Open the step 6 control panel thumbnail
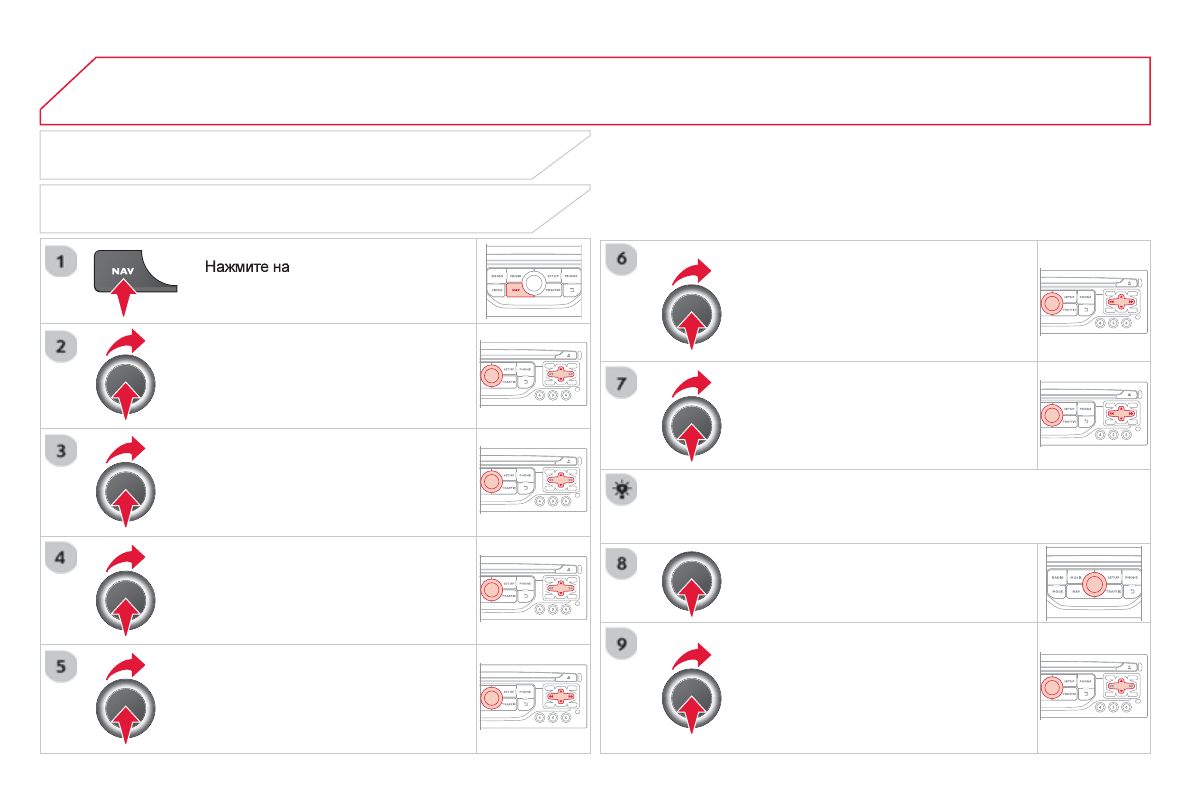 point(1094,302)
